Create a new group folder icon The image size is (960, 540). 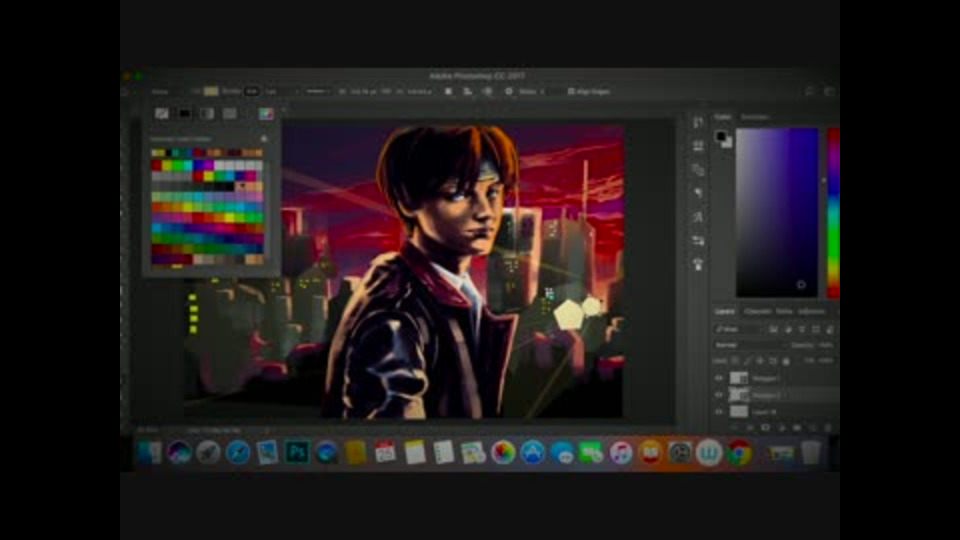coord(797,427)
